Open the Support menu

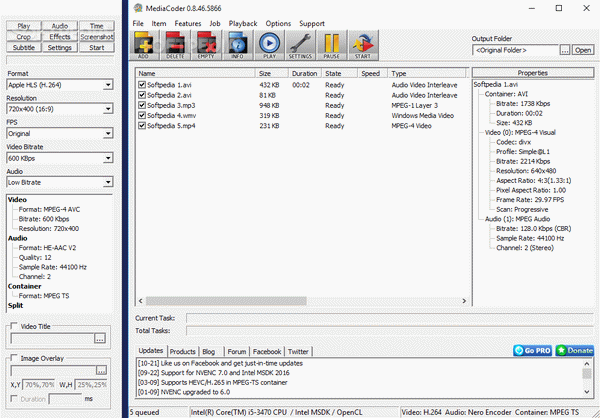click(x=312, y=23)
